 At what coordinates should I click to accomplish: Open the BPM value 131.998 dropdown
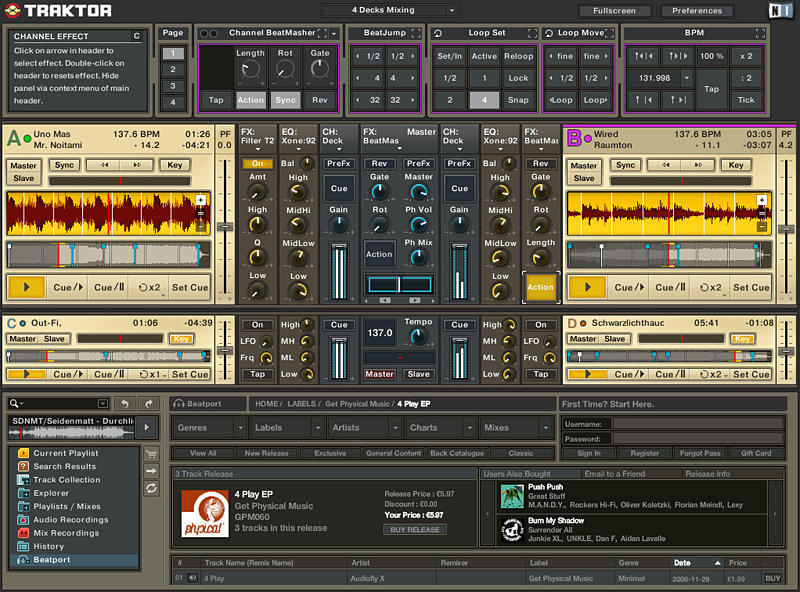[x=687, y=78]
